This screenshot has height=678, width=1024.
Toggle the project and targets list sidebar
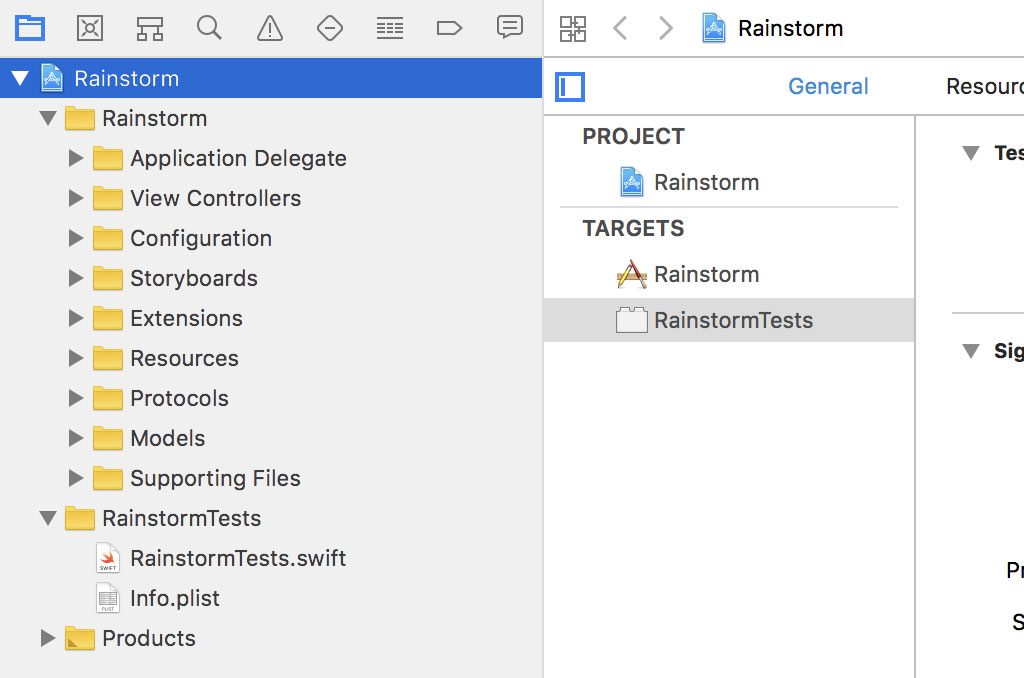(x=570, y=87)
